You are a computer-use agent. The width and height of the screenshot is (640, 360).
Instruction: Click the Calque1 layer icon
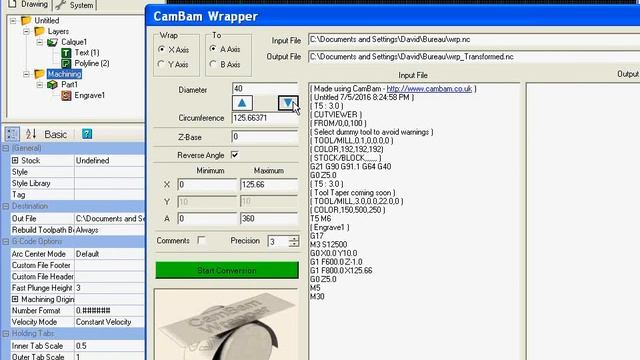click(x=52, y=42)
